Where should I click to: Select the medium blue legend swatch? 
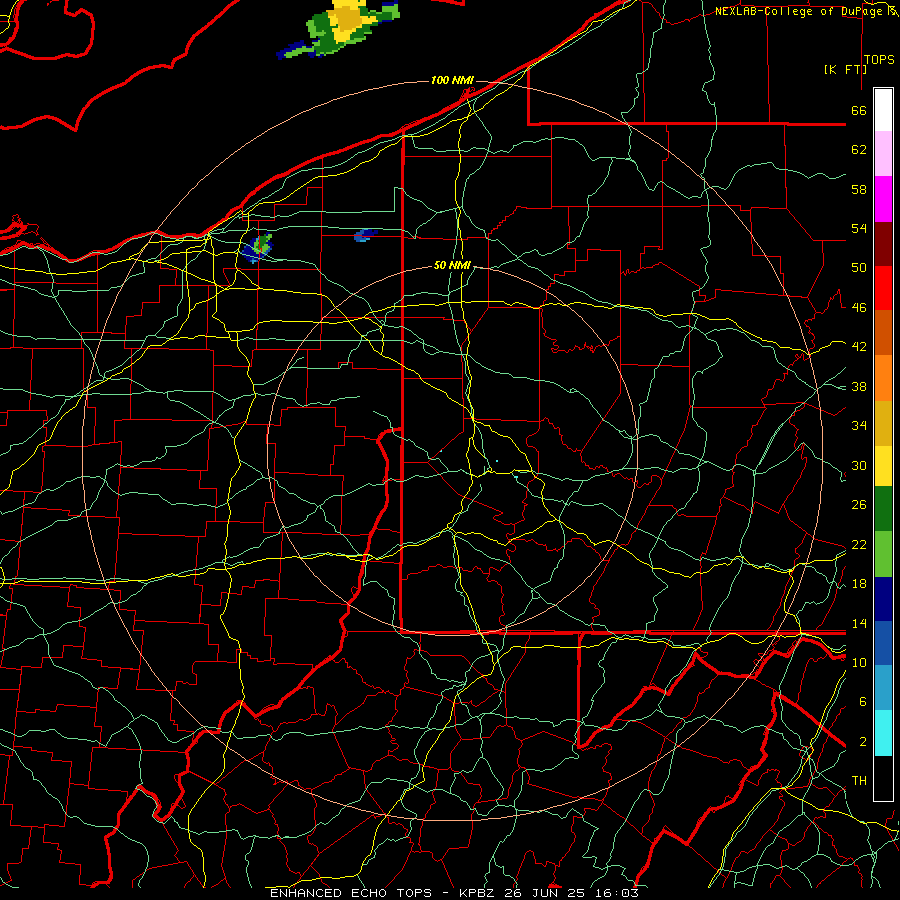tap(883, 644)
